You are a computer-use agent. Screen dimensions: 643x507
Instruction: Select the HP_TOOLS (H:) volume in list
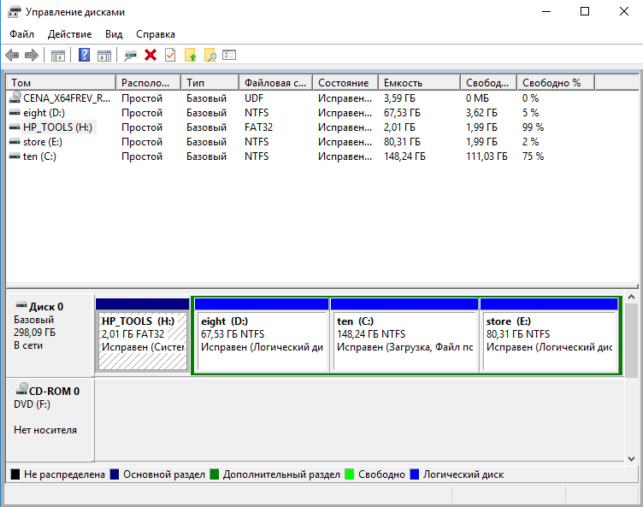click(x=58, y=127)
